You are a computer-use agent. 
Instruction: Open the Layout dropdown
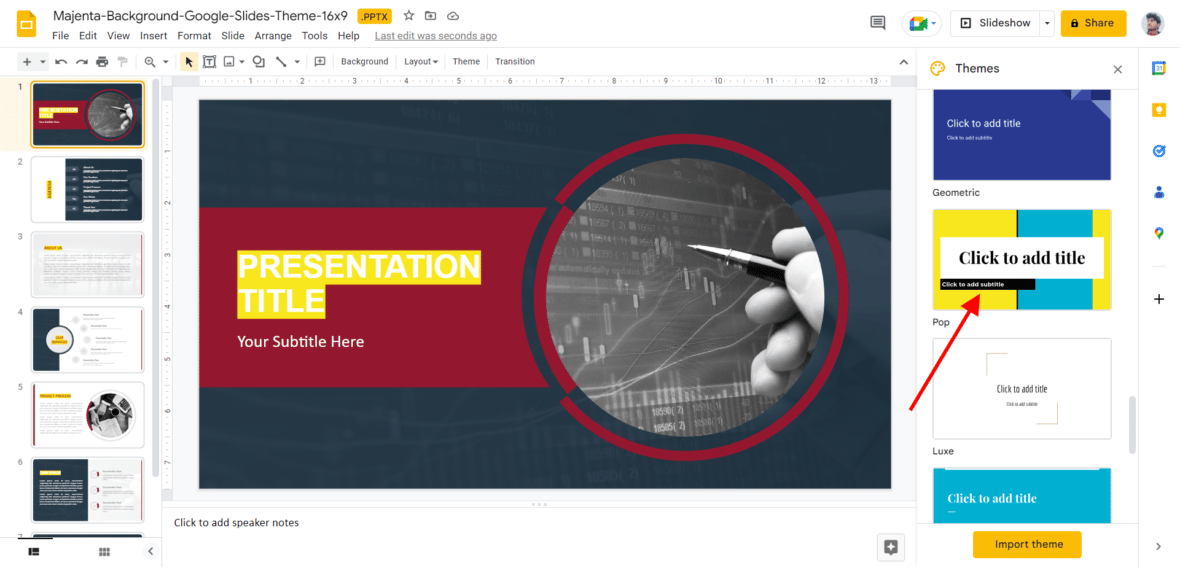pos(420,62)
